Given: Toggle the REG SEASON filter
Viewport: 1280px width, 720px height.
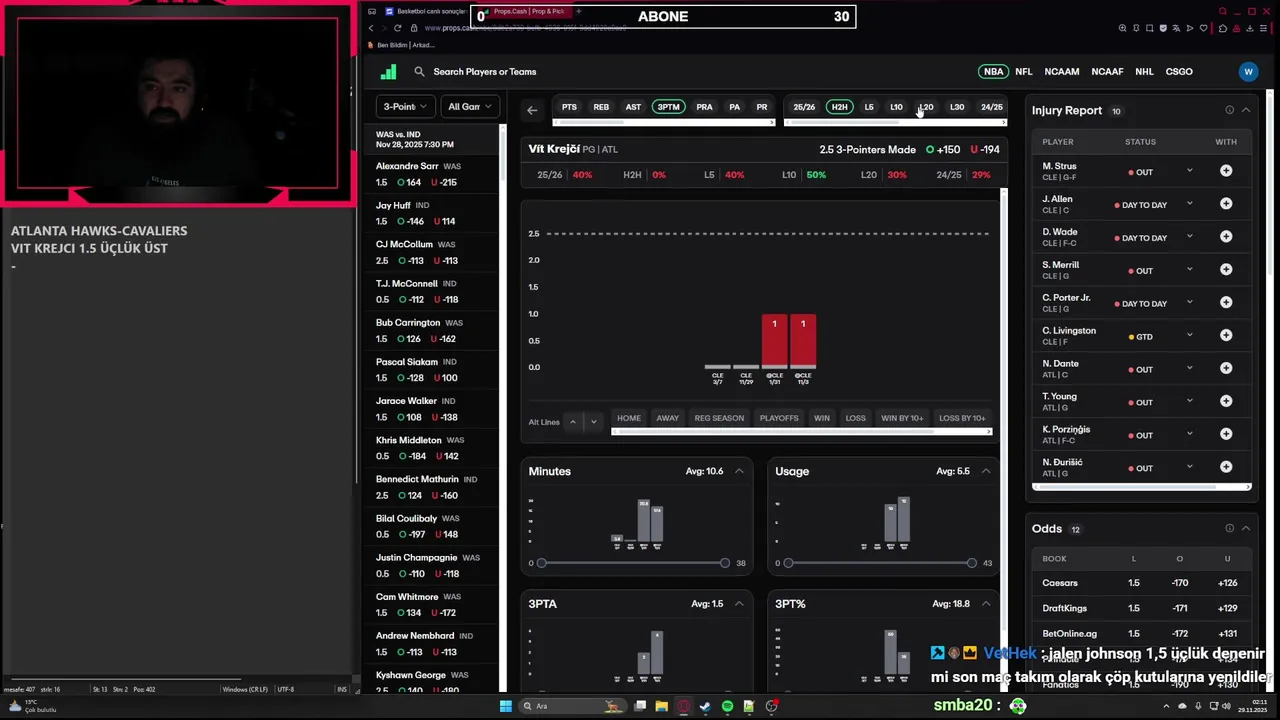Looking at the screenshot, I should (x=719, y=418).
